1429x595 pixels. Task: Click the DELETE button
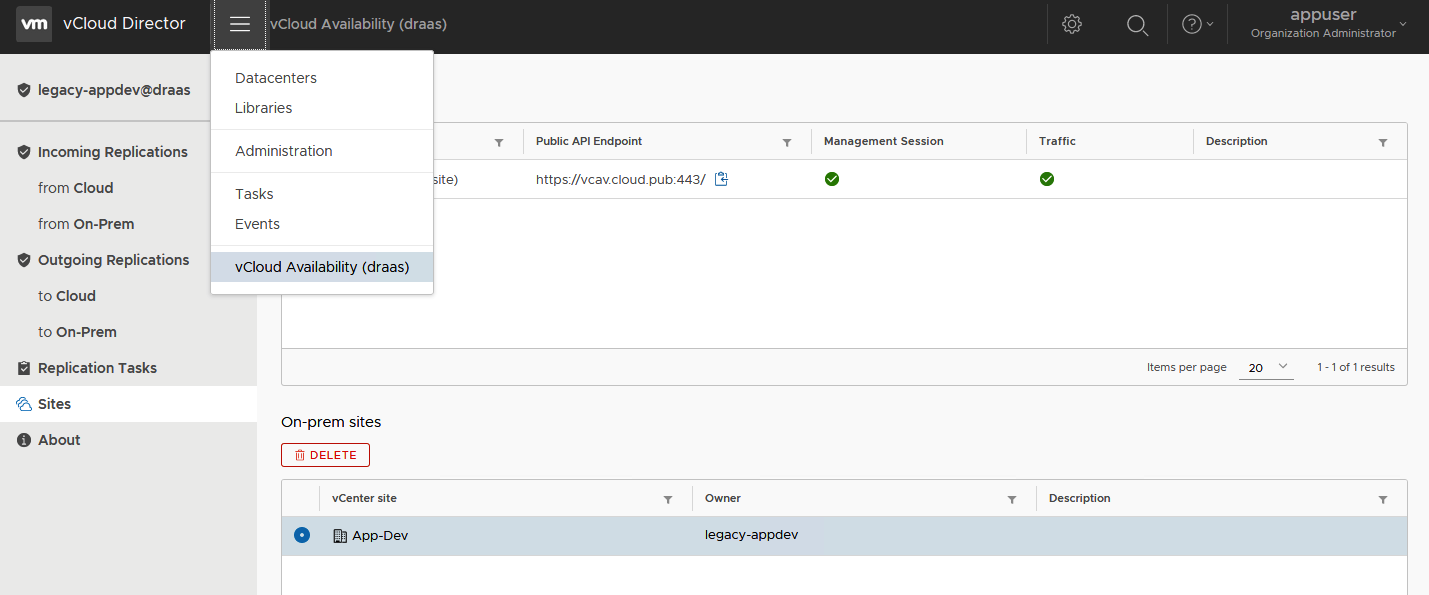click(325, 455)
